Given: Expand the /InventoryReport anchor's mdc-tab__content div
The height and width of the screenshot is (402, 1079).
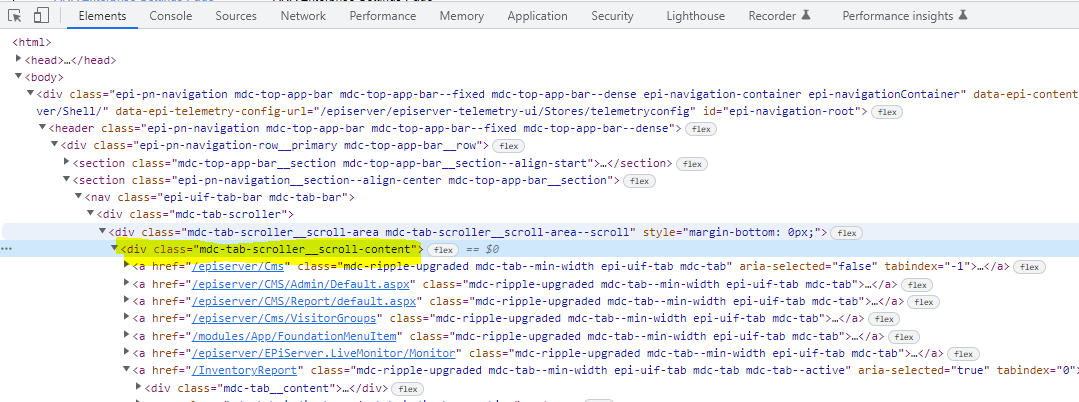Looking at the screenshot, I should tap(139, 388).
